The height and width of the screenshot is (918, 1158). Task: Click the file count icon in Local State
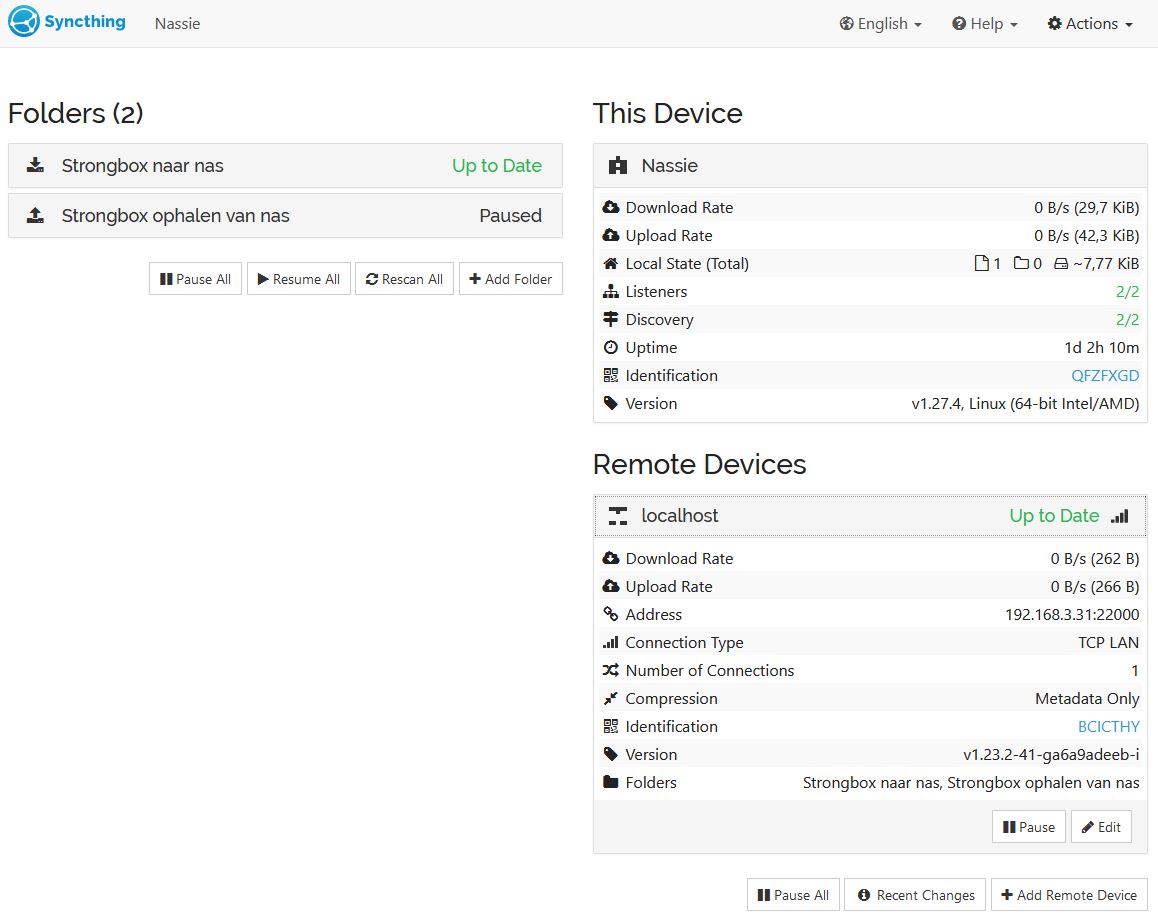pos(981,263)
